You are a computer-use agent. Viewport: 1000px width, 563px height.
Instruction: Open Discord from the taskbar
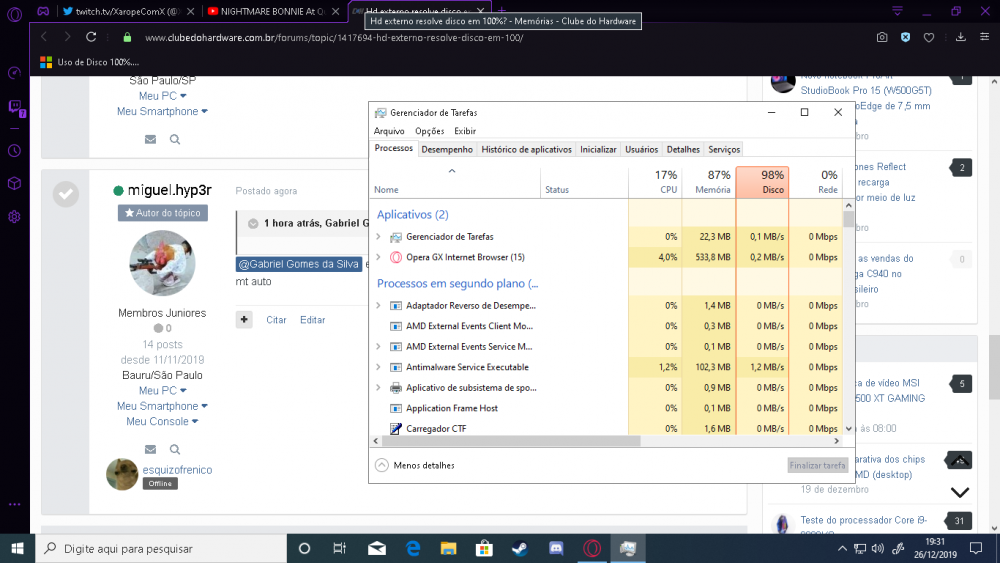pyautogui.click(x=556, y=548)
